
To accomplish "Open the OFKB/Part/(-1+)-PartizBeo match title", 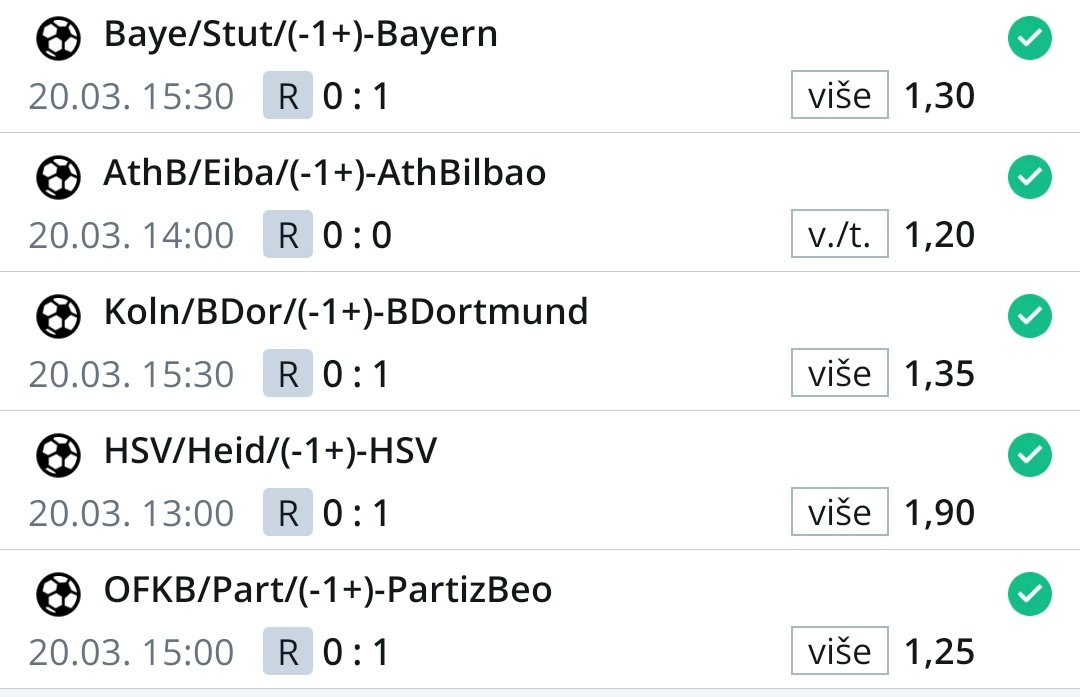I will tap(328, 590).
